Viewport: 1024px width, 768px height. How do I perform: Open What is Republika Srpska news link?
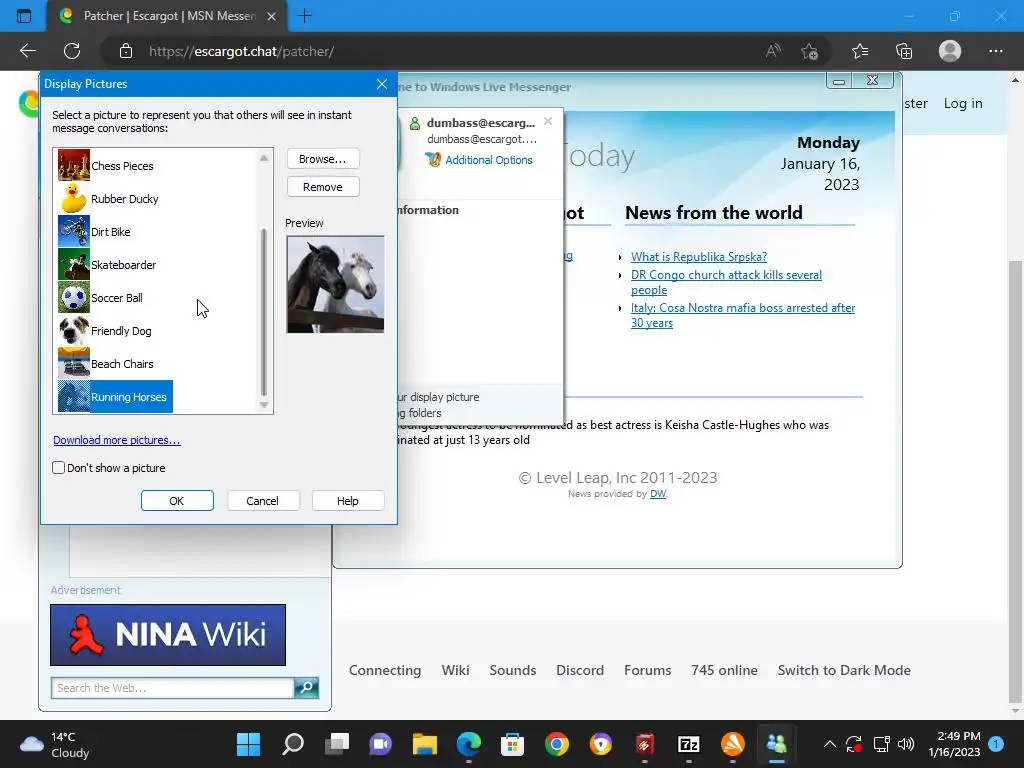[699, 257]
